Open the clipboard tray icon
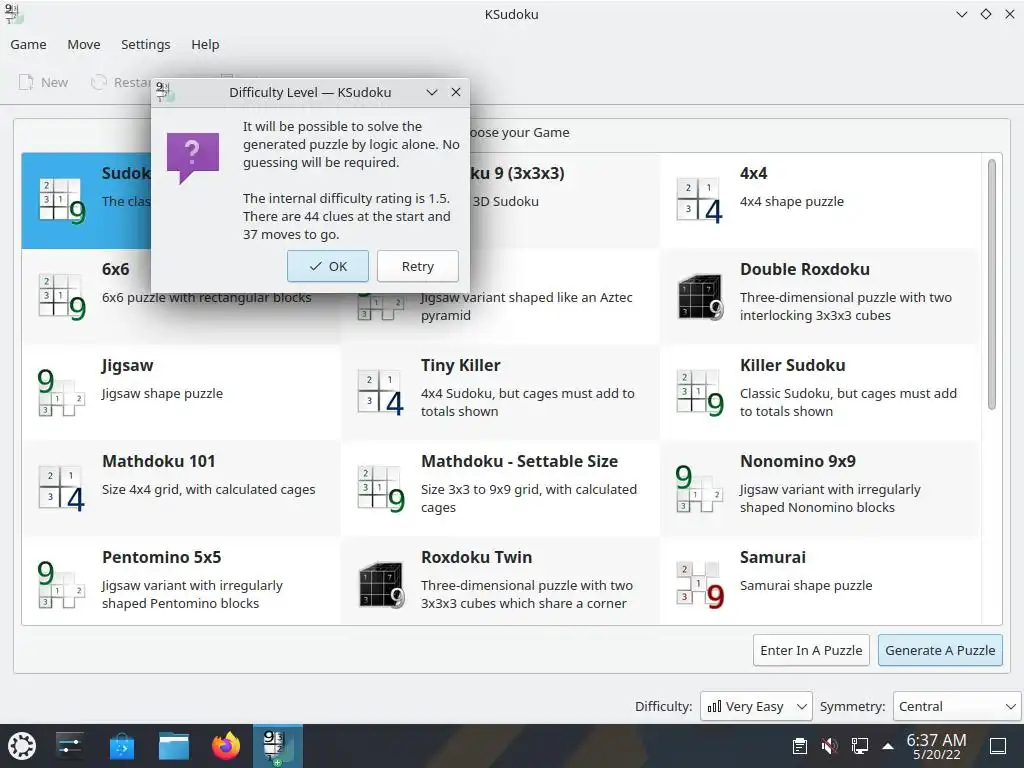 pyautogui.click(x=799, y=746)
